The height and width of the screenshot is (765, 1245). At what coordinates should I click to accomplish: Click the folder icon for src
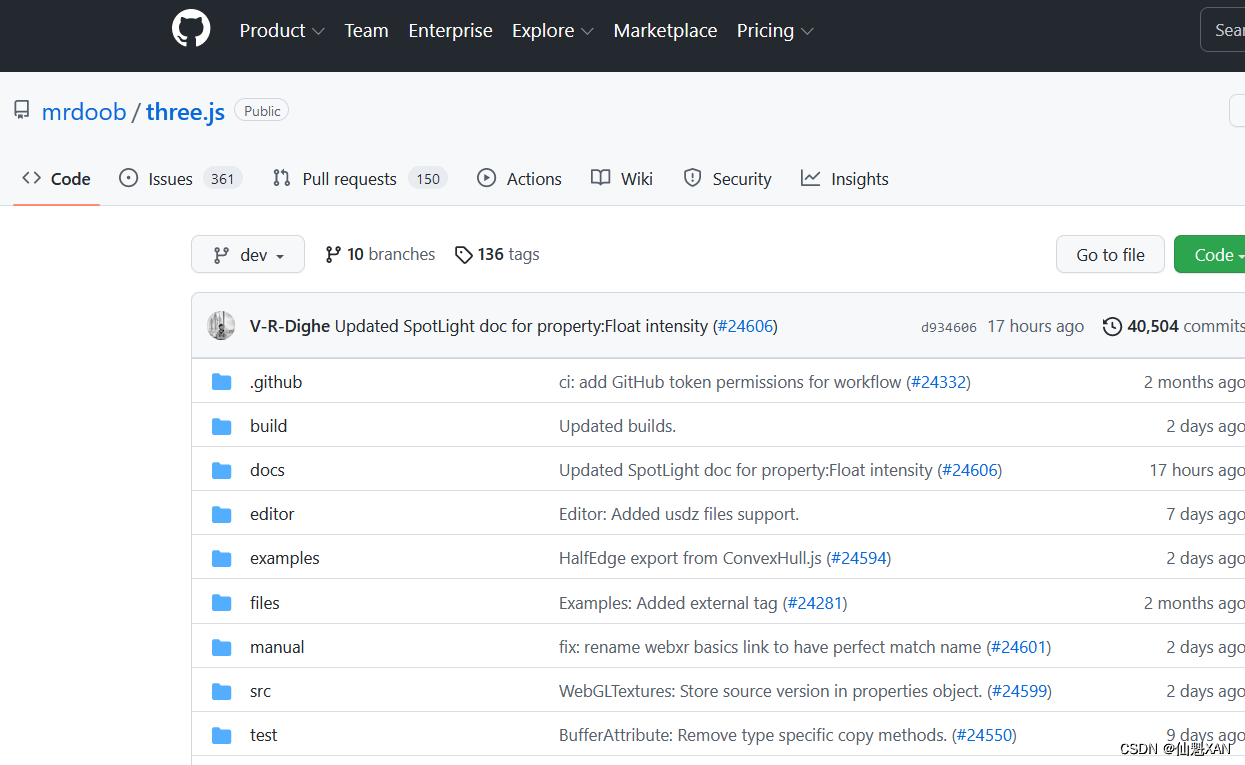pyautogui.click(x=222, y=691)
